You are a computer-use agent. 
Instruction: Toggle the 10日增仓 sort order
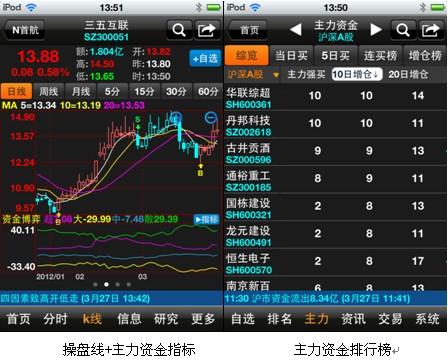(357, 74)
